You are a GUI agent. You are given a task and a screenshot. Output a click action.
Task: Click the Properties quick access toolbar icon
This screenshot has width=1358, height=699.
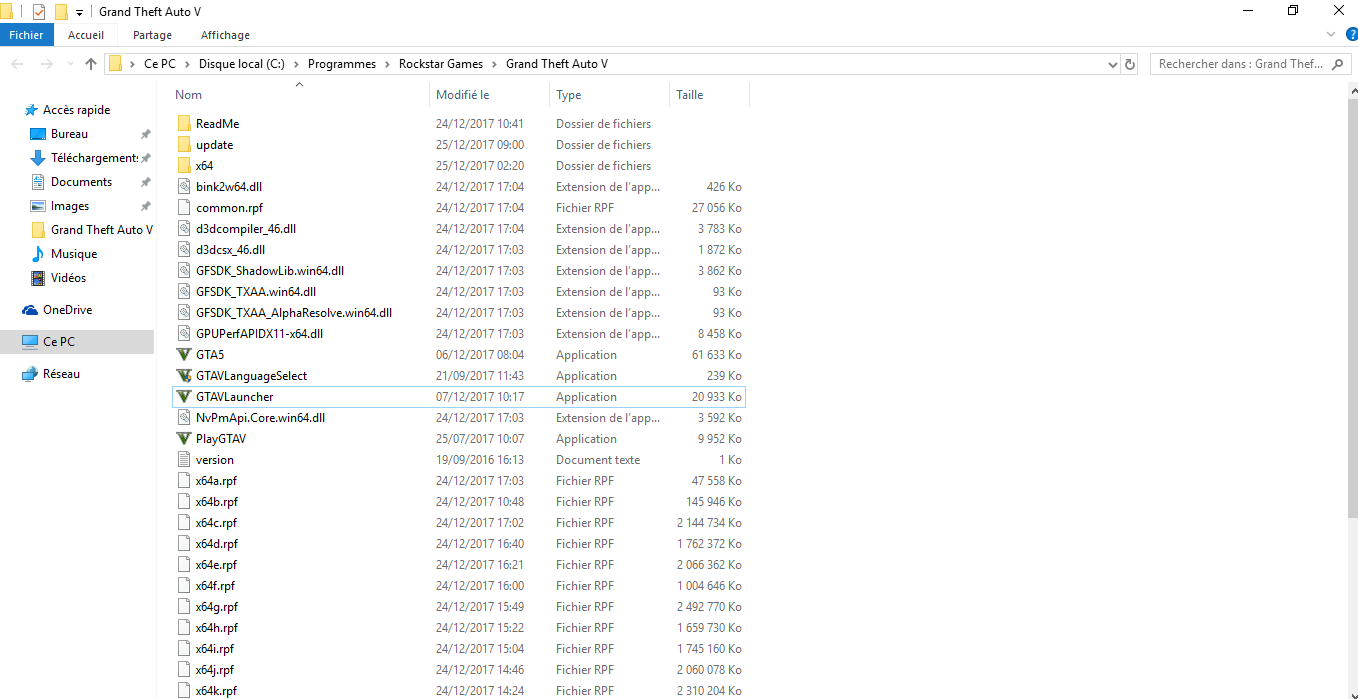(39, 12)
